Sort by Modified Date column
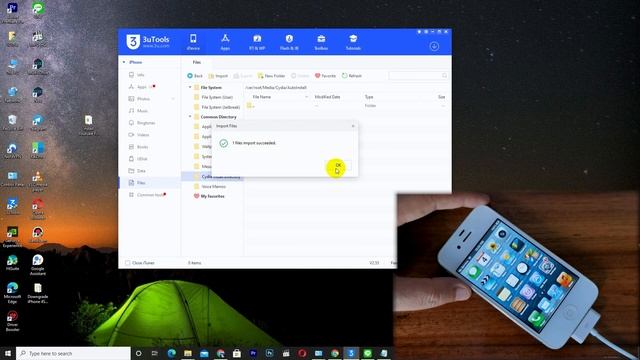Viewport: 640px width, 360px height. pos(327,97)
